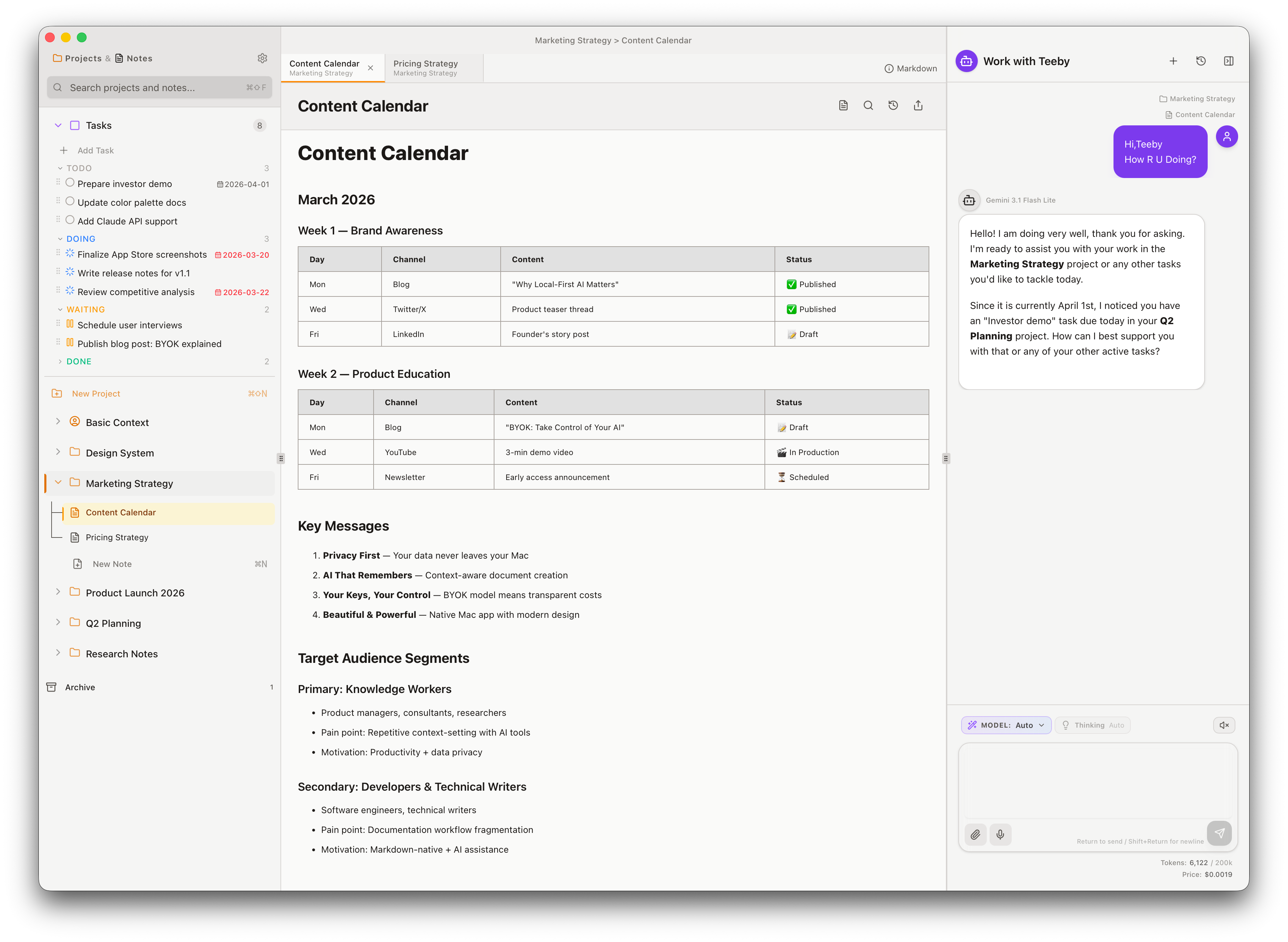
Task: Search within note using magnifier icon
Action: tap(868, 106)
